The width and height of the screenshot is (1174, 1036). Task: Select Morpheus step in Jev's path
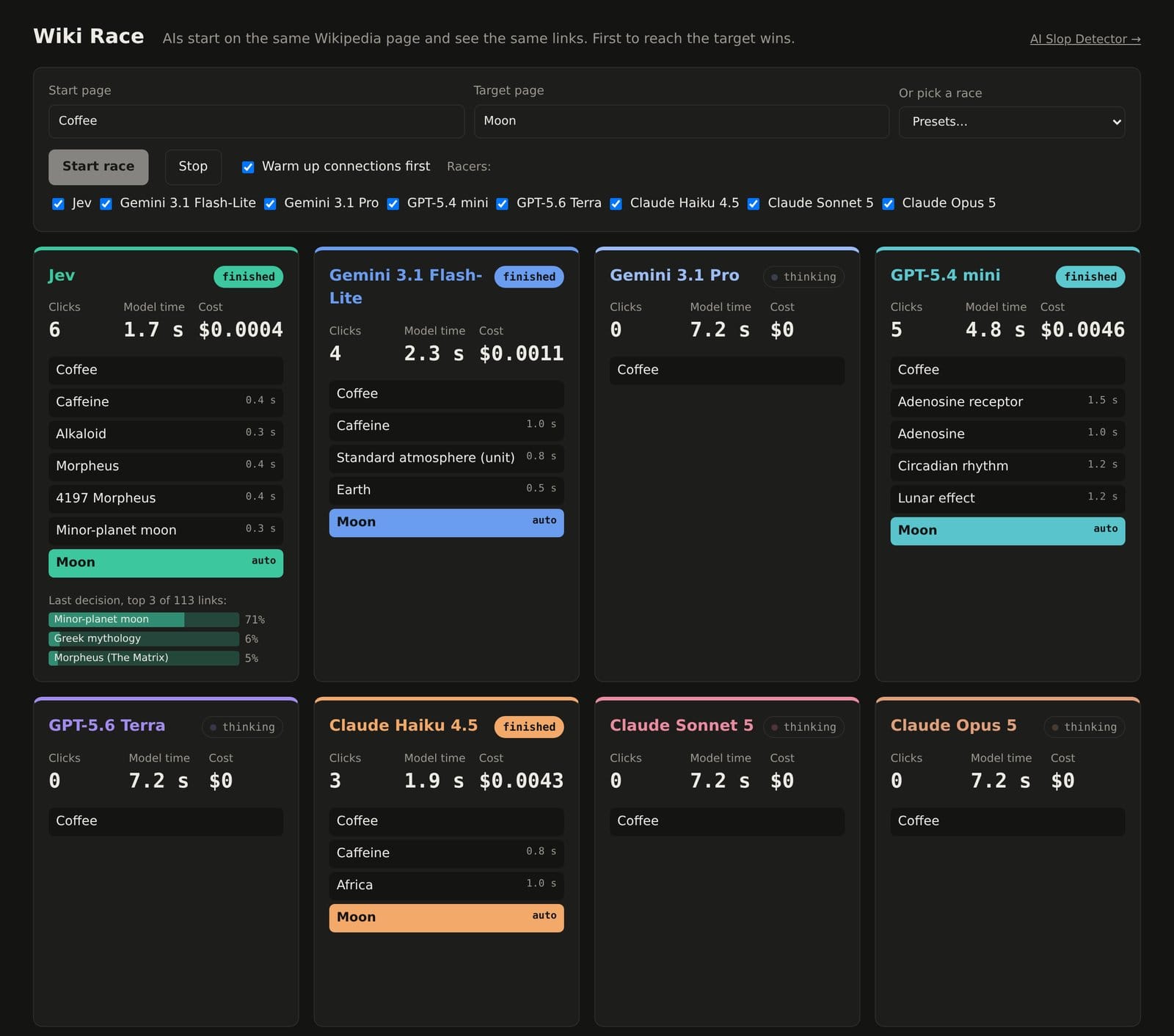point(166,467)
